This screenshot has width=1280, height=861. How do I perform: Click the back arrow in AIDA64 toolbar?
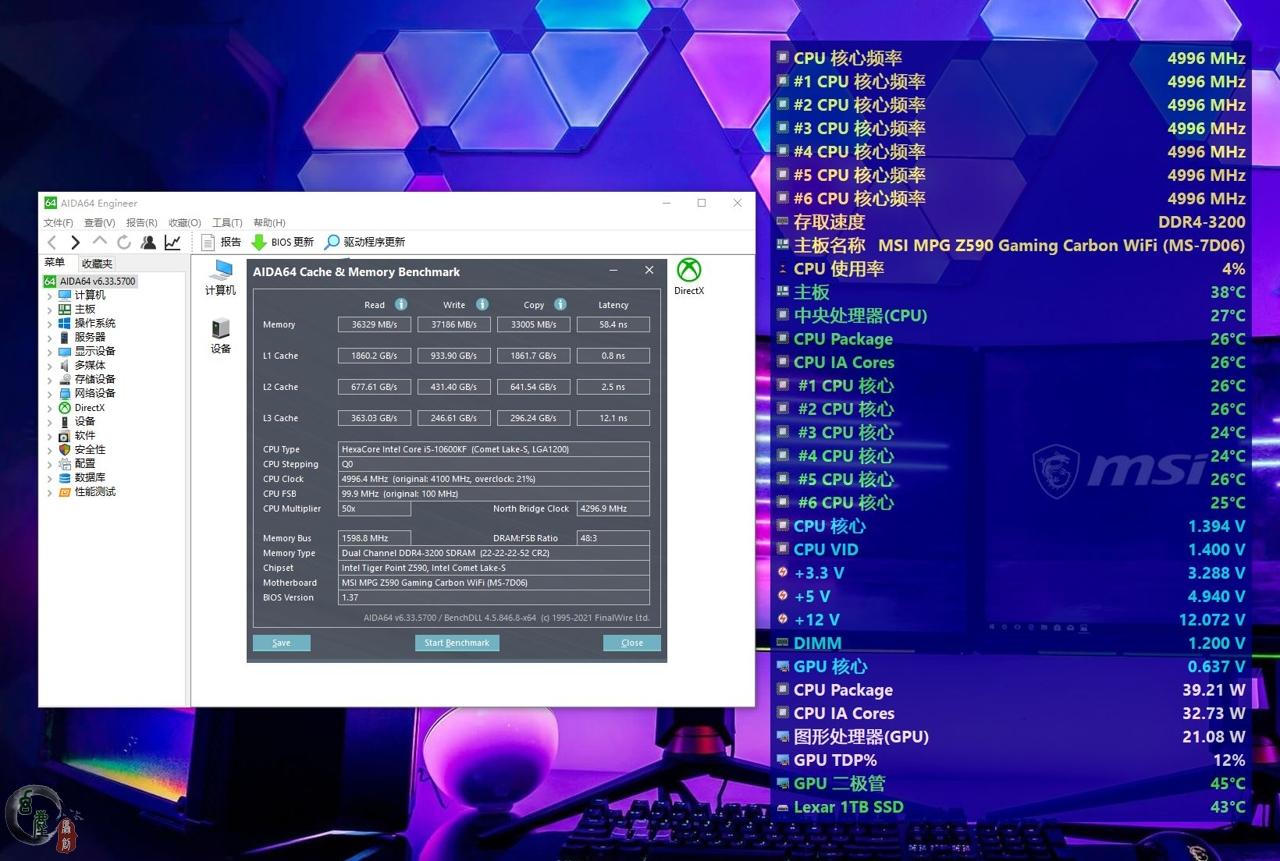pyautogui.click(x=52, y=242)
